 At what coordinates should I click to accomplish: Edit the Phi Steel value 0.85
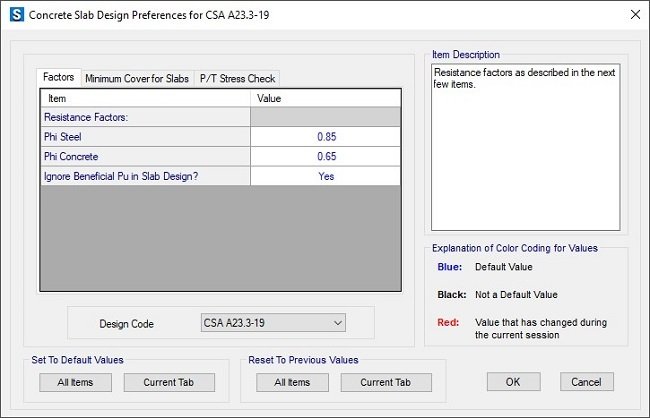click(x=326, y=137)
